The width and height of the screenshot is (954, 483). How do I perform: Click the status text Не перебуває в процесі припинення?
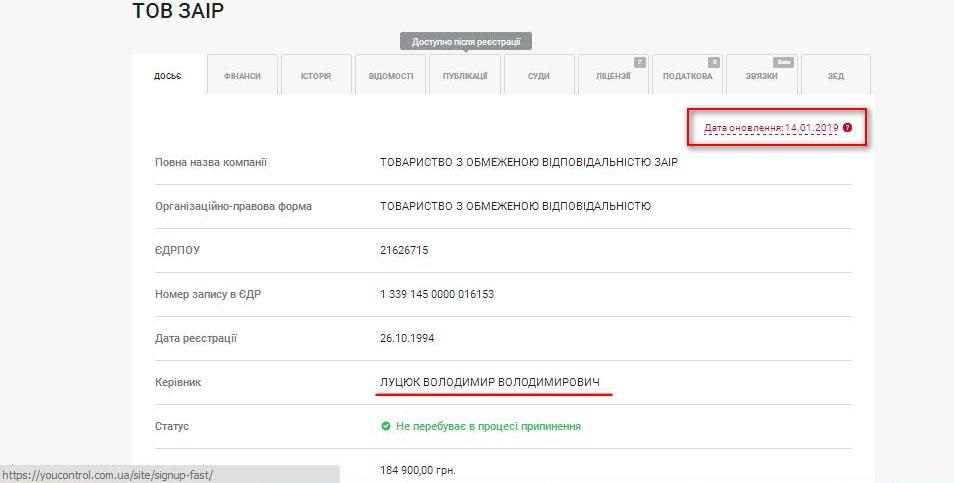(x=488, y=426)
